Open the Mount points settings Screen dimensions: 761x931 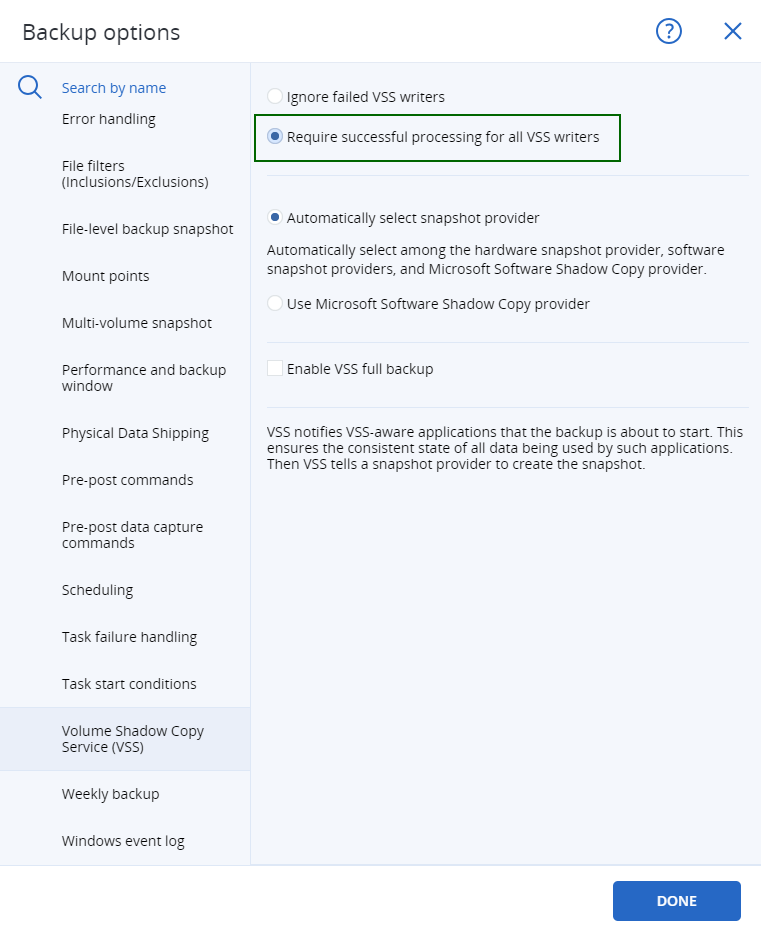pos(105,275)
